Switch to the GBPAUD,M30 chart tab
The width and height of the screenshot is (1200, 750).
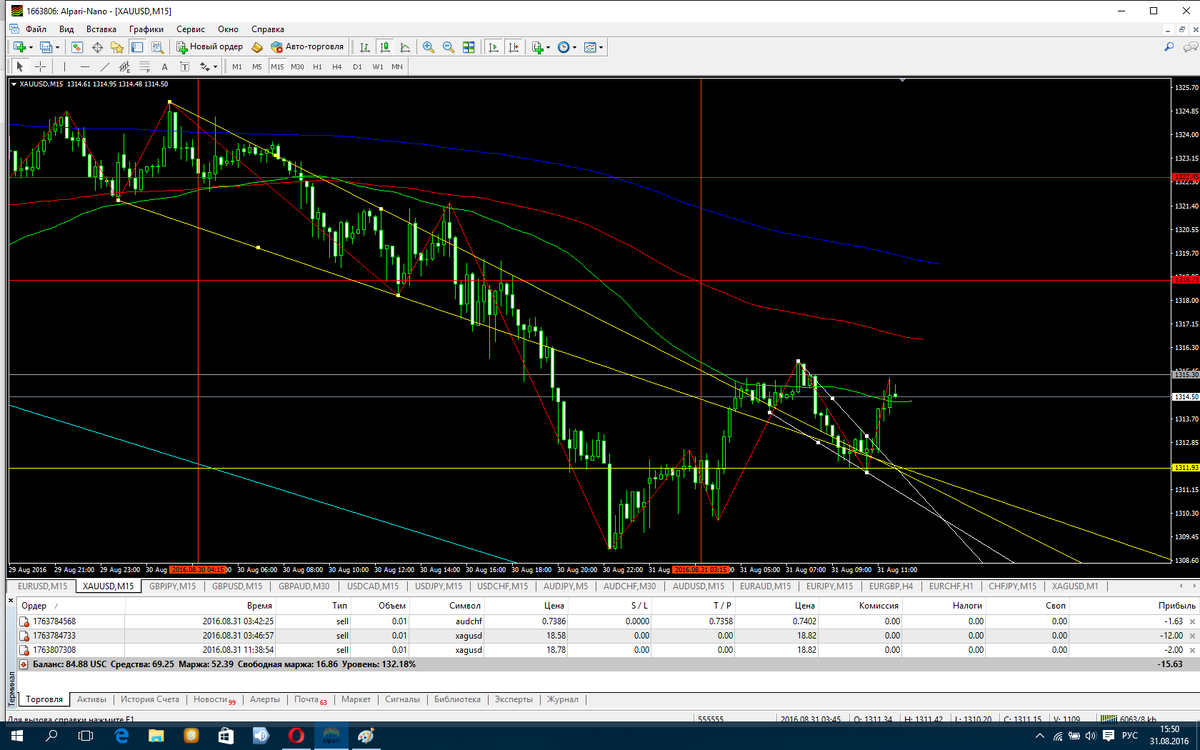pos(305,586)
